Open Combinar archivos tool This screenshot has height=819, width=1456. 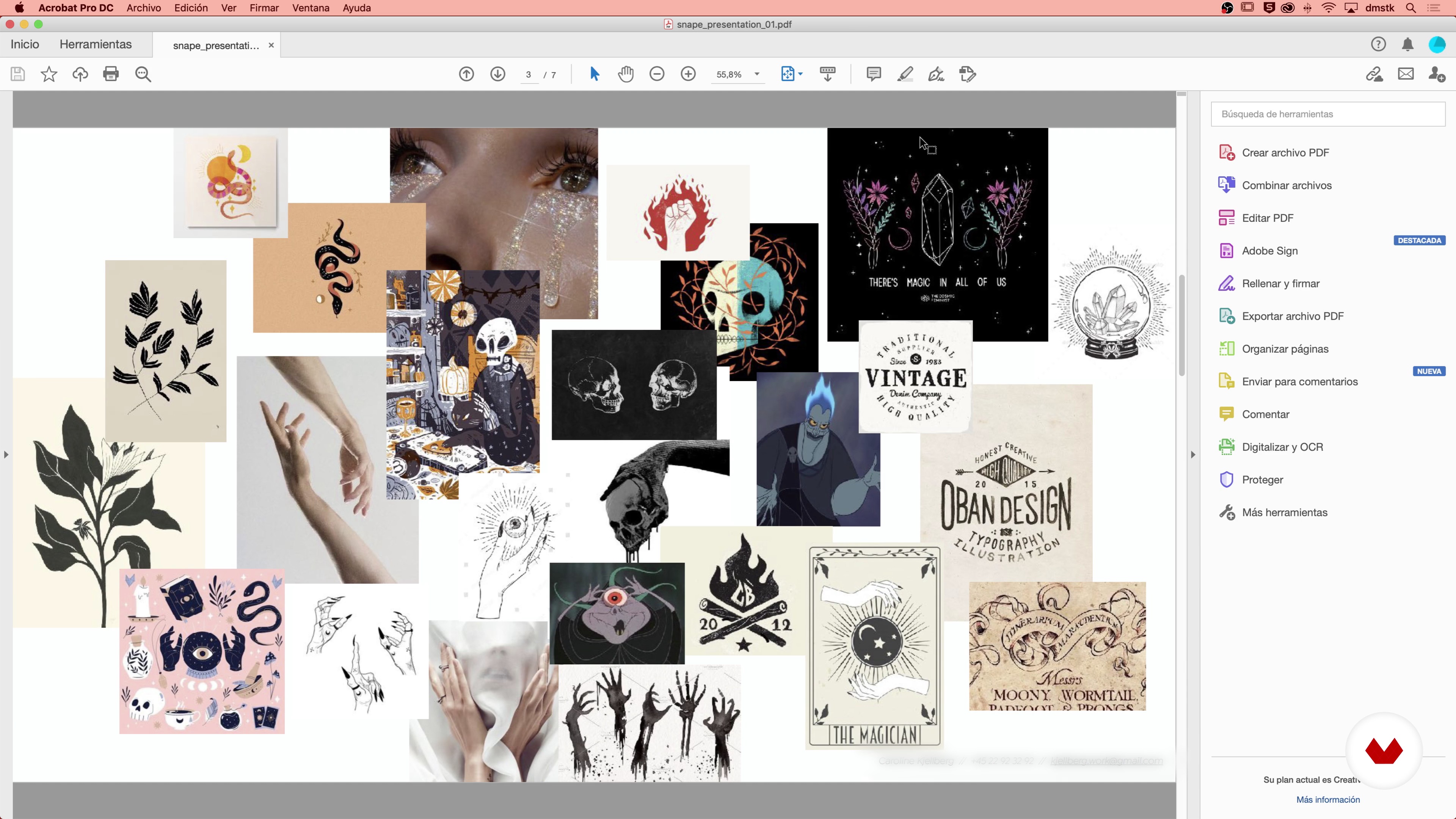1287,185
